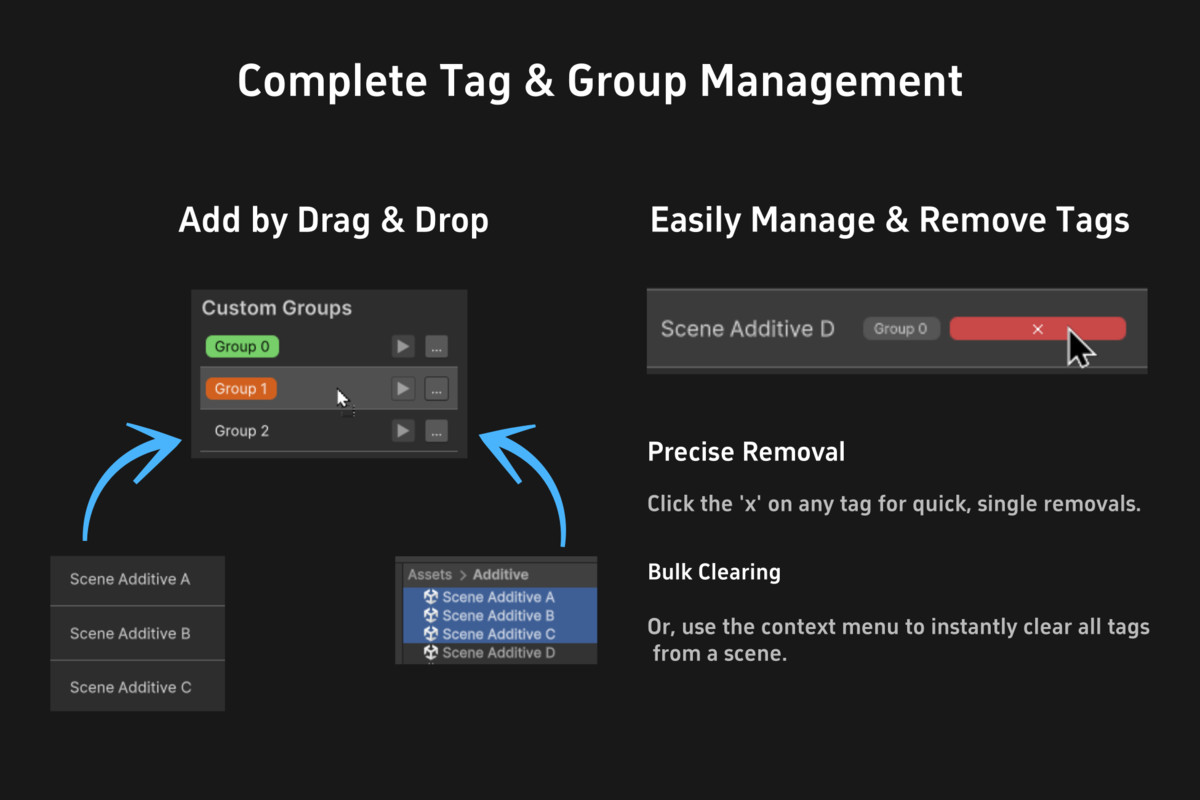Select Scene Additive B in the plain list
Image resolution: width=1200 pixels, height=800 pixels.
point(130,633)
